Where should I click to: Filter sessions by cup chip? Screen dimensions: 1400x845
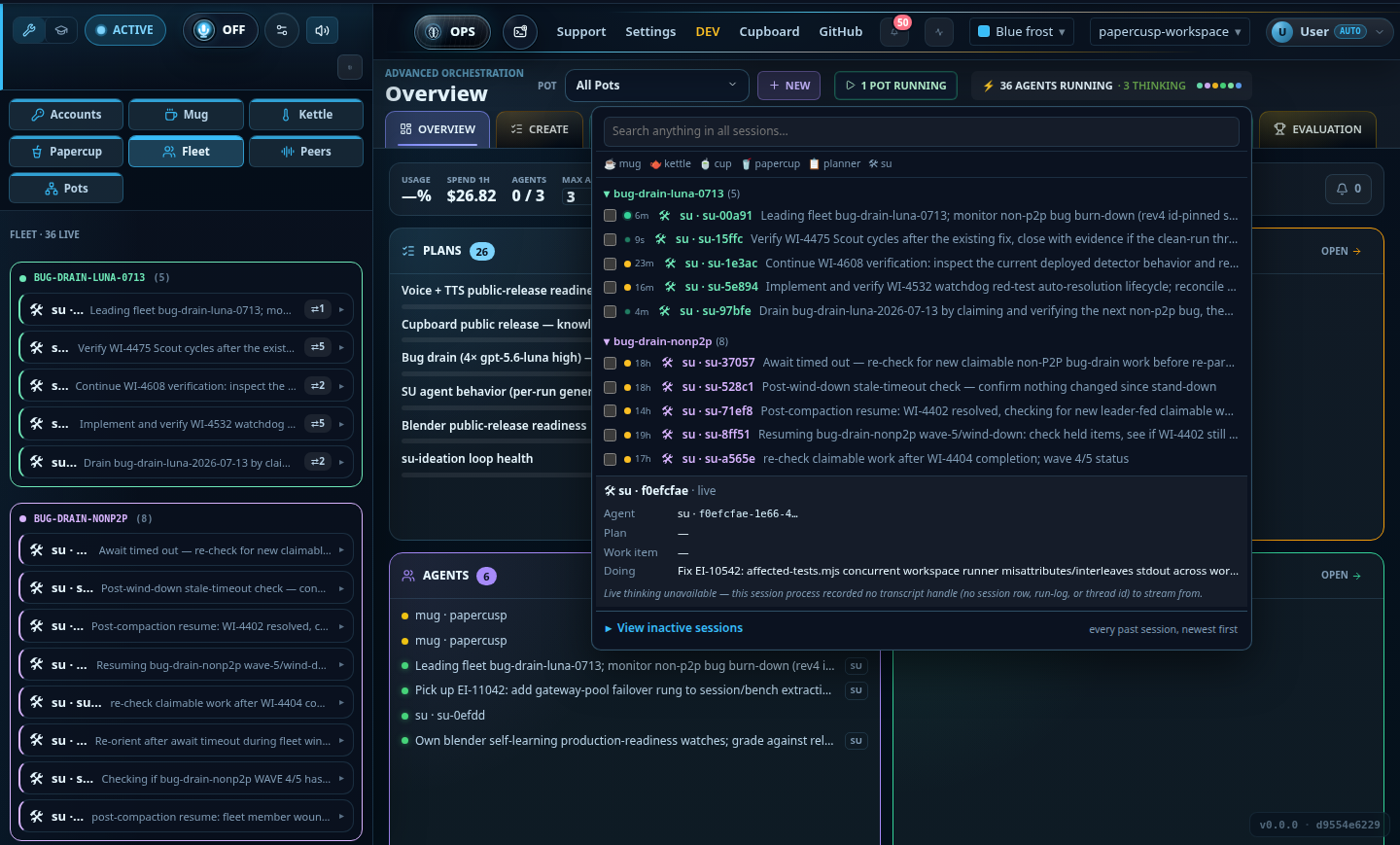(x=716, y=164)
